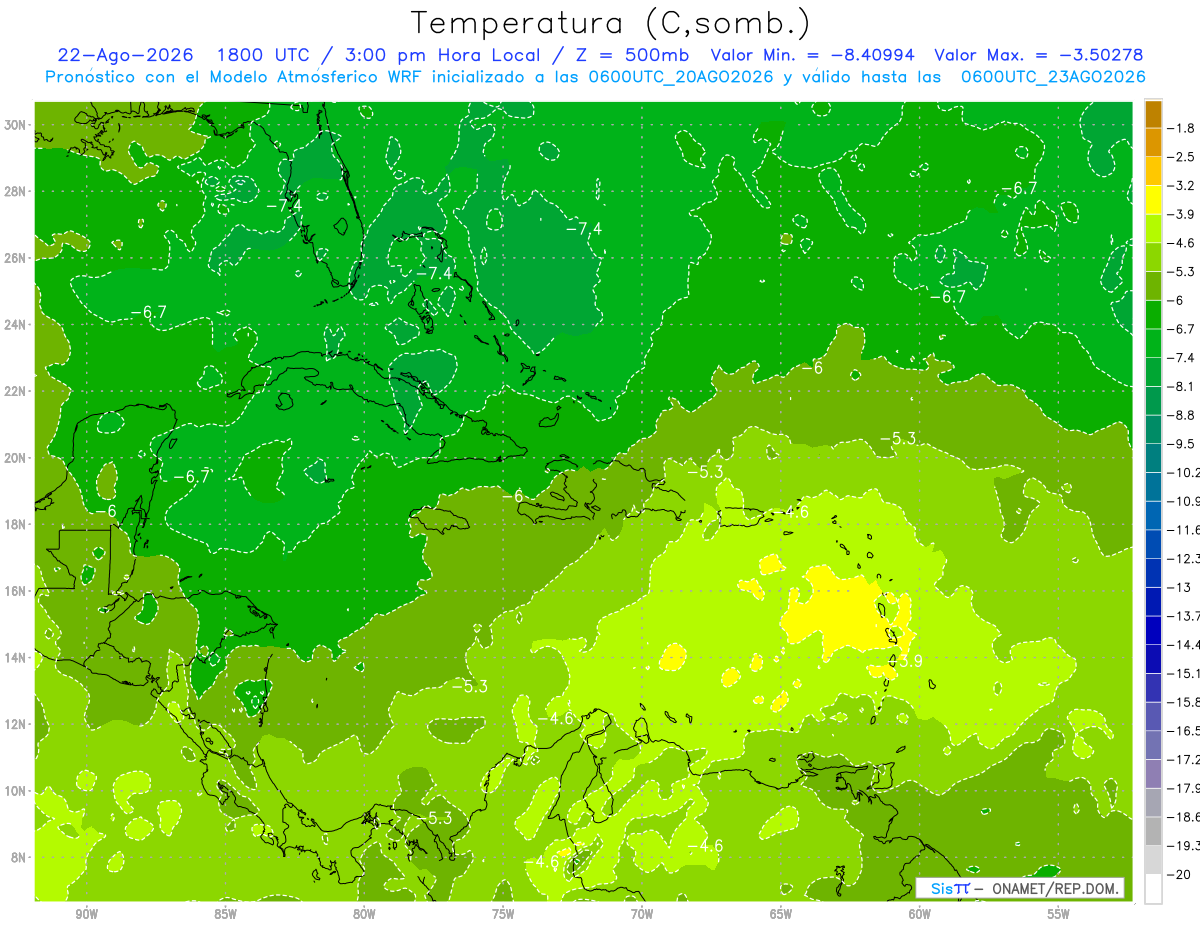Click the yellow swatch between -3.2 and -3.9

(1153, 199)
